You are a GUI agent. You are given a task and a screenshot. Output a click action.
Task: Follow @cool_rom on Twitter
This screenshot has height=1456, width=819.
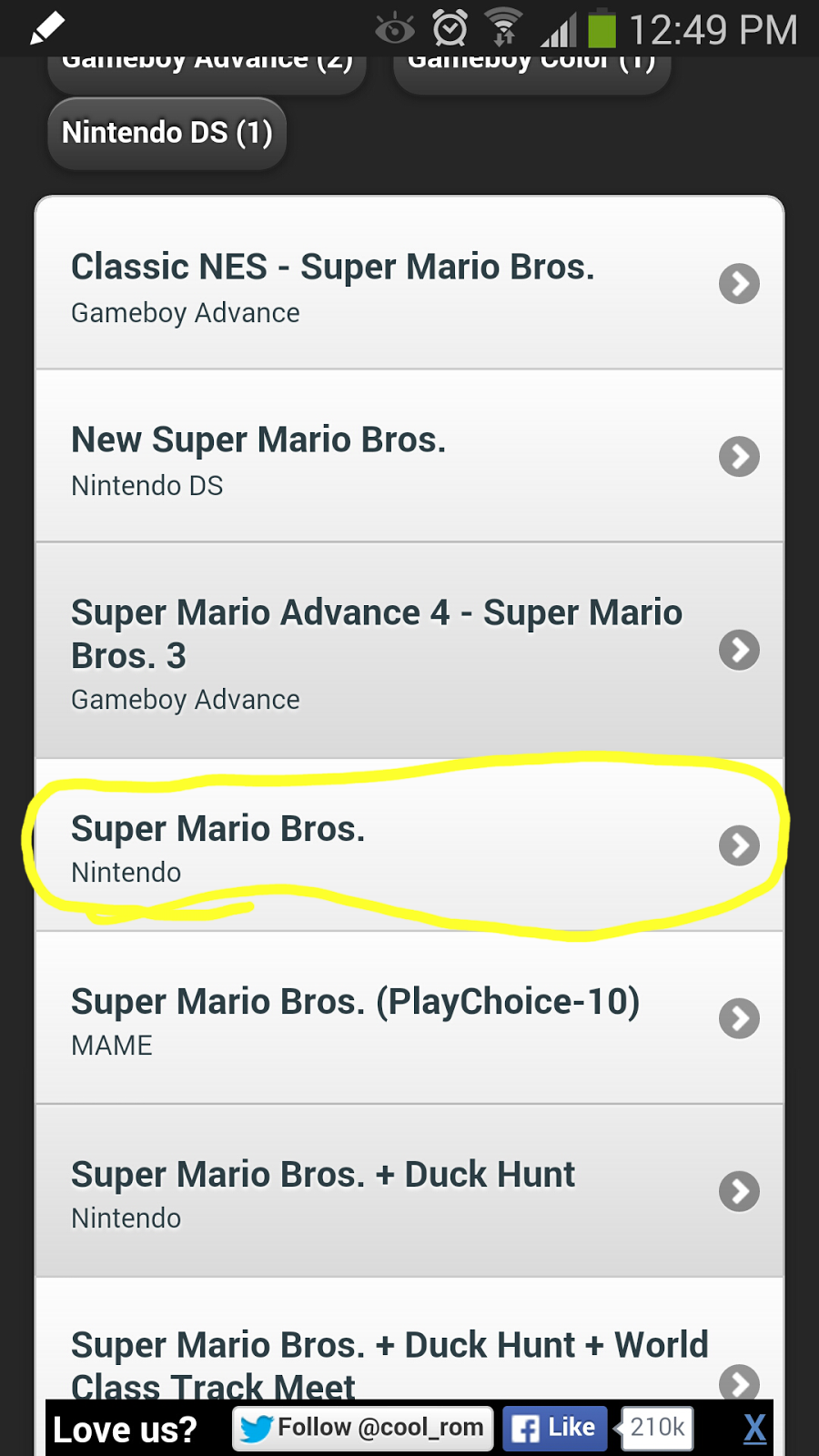pos(364,1428)
